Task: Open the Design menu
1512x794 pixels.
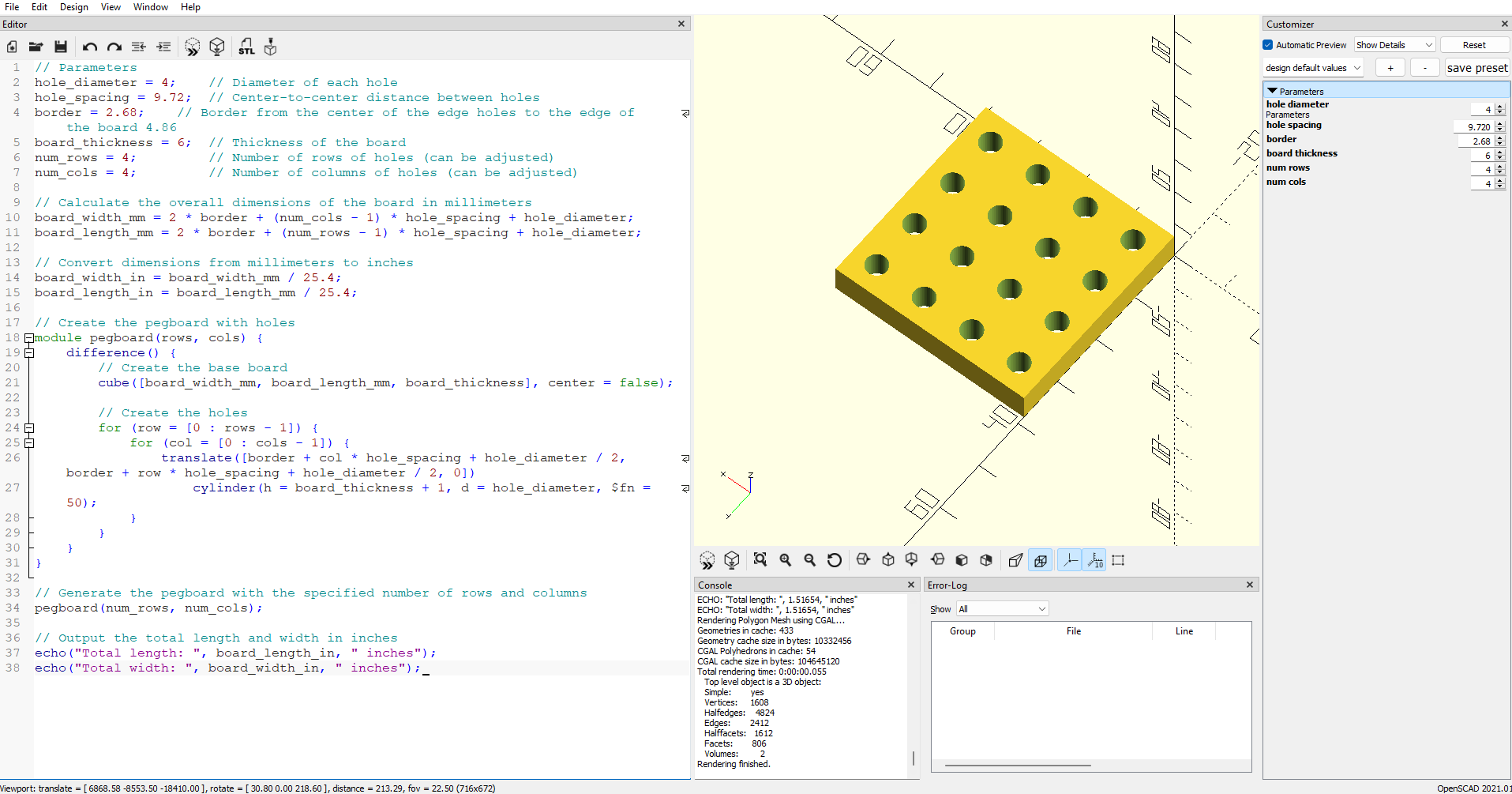Action: [x=73, y=7]
